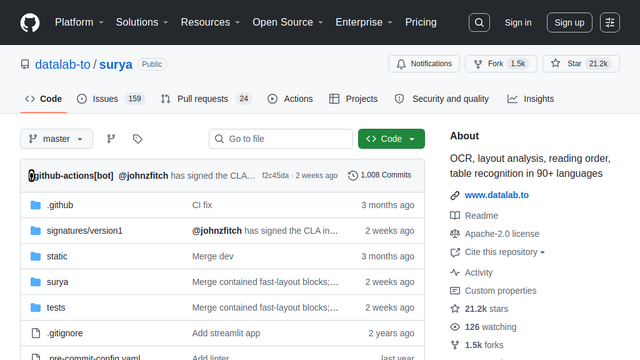
Task: Switch to the Pull requests tab
Action: click(207, 99)
